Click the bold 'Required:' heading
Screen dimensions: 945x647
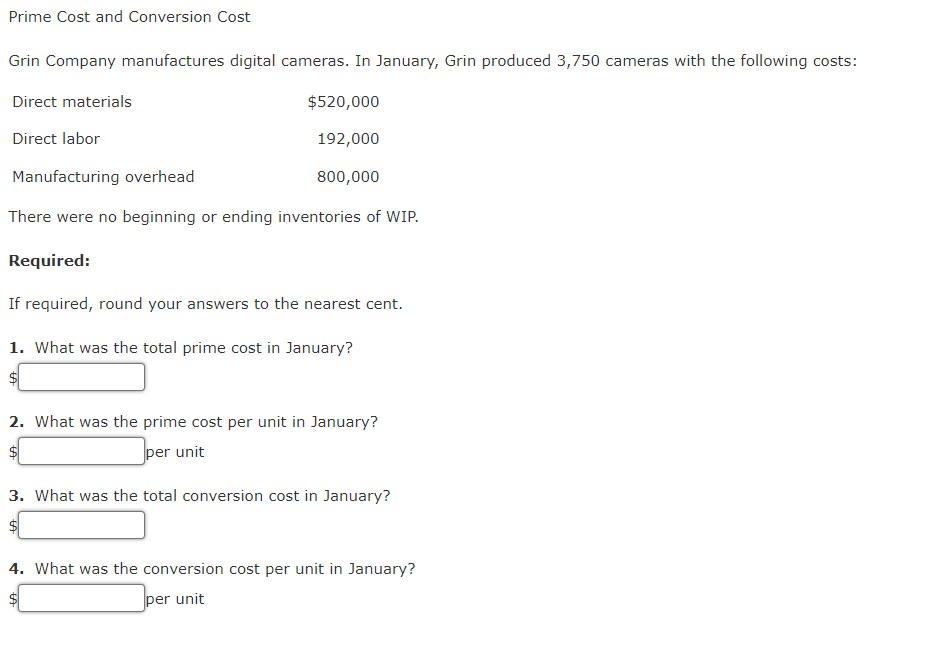coord(49,261)
